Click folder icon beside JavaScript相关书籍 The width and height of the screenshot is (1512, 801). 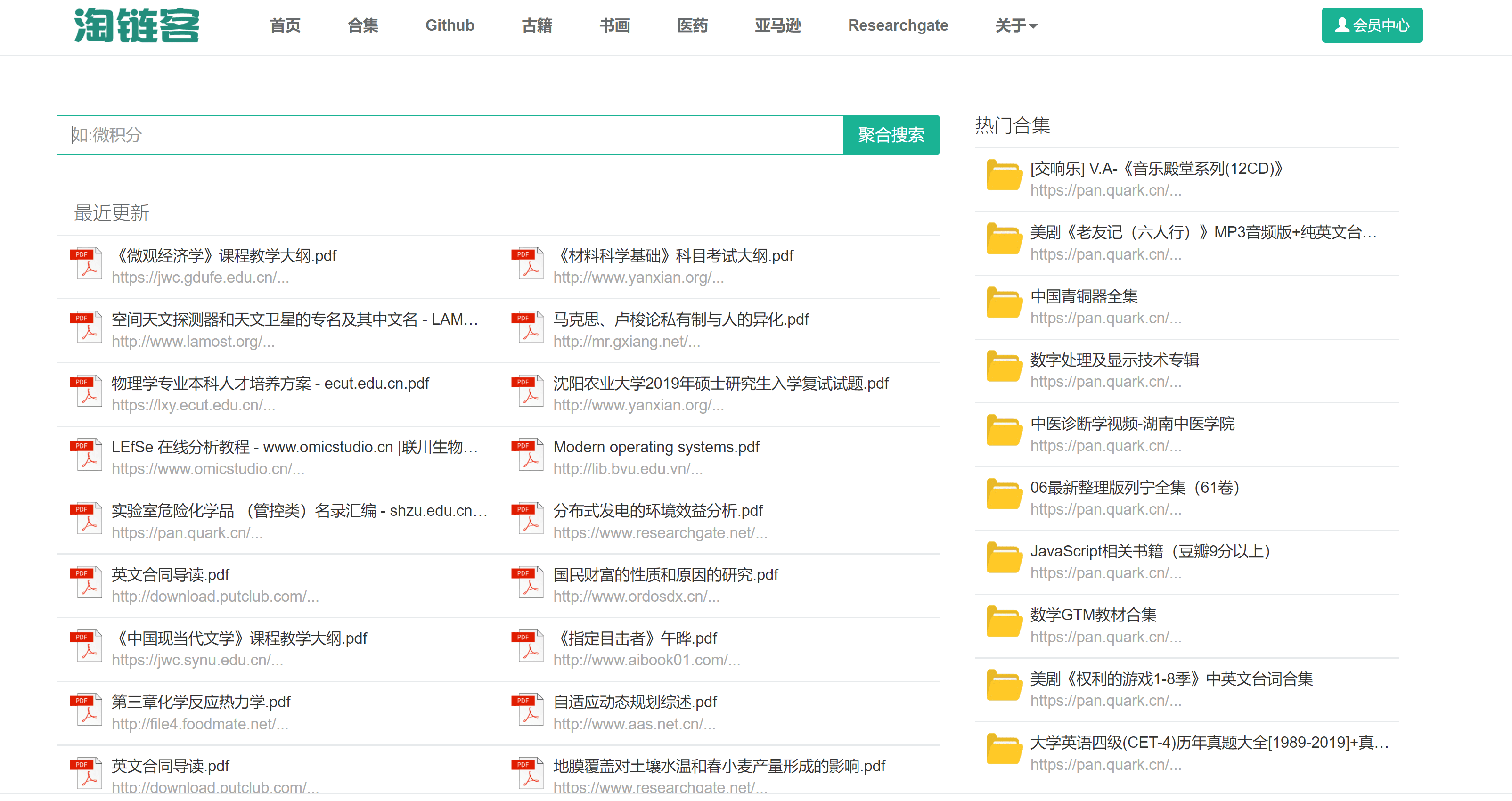(1004, 558)
